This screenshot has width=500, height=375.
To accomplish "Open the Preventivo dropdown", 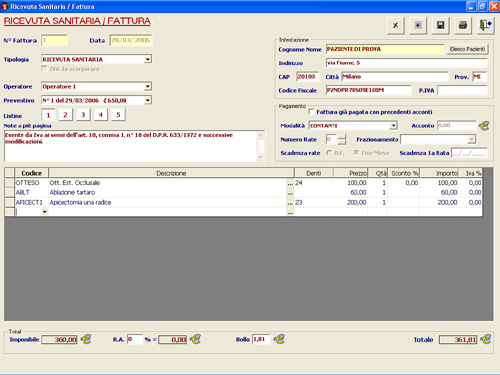I will (x=148, y=100).
